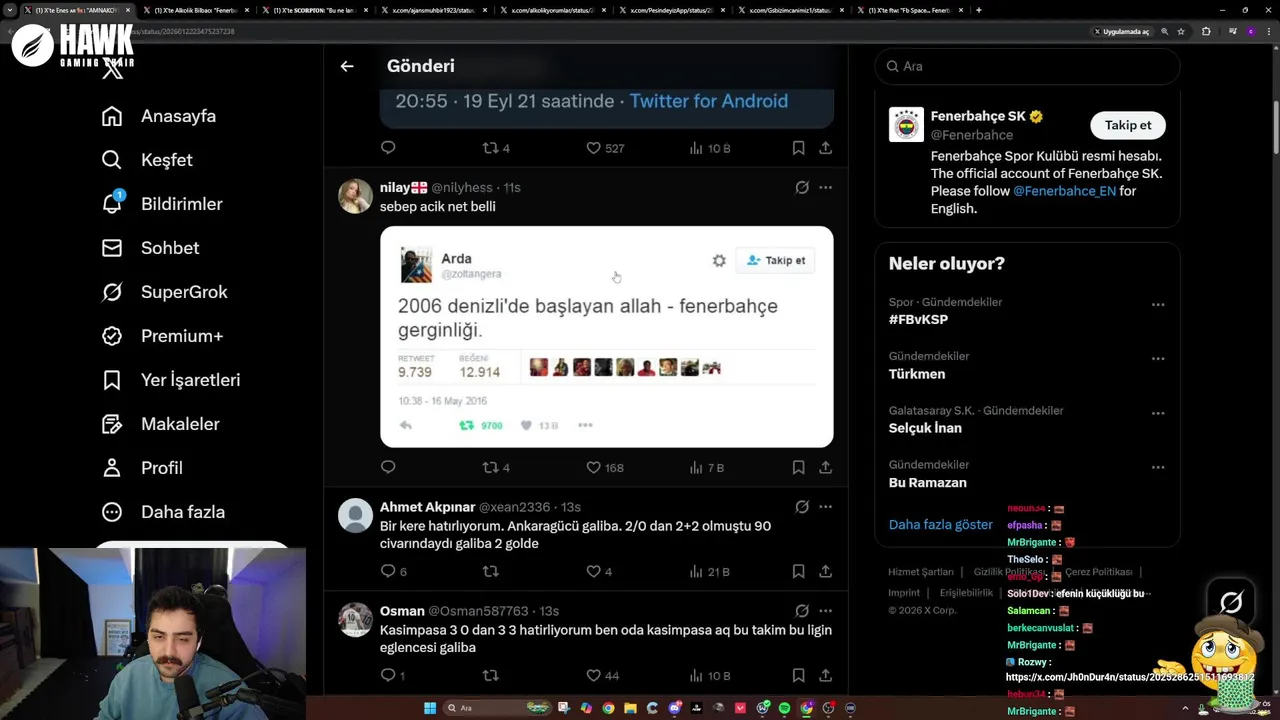The width and height of the screenshot is (1280, 720).
Task: Click the Ara search field on X
Action: [1027, 66]
